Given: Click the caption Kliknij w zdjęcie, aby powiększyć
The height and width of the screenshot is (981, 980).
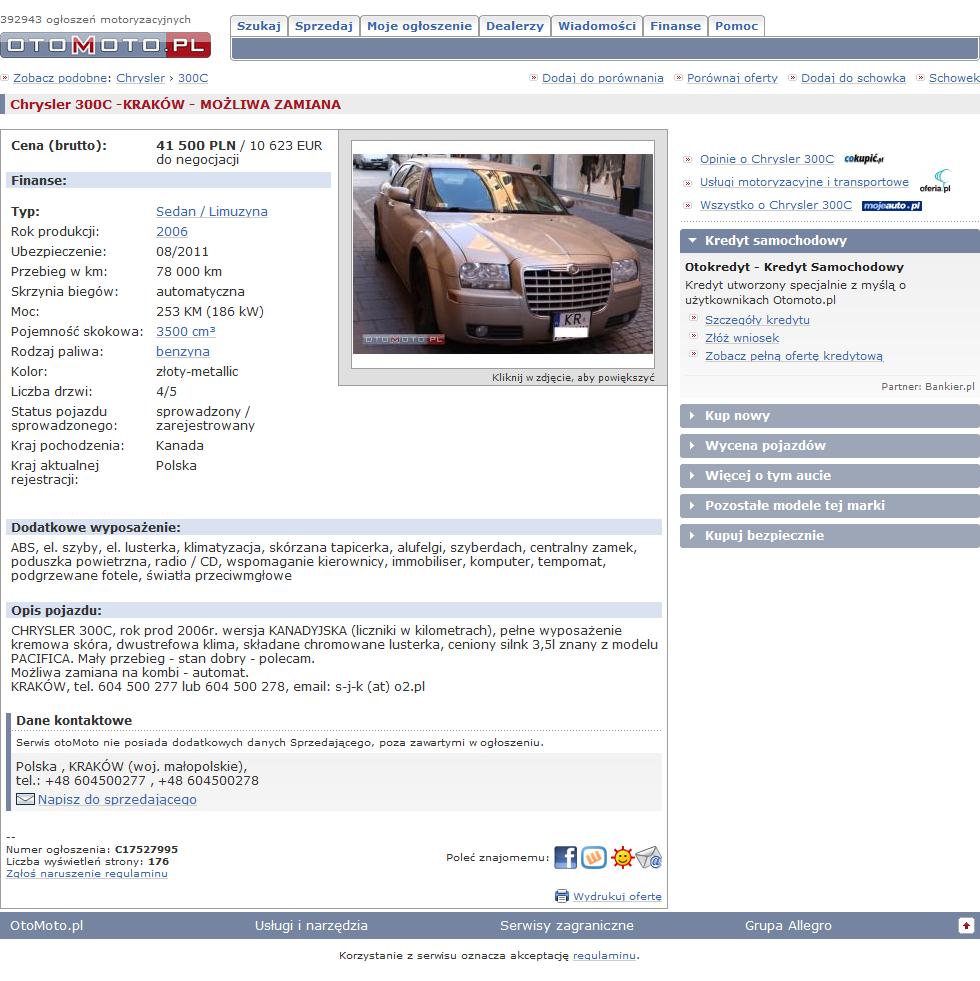Looking at the screenshot, I should click(x=573, y=378).
